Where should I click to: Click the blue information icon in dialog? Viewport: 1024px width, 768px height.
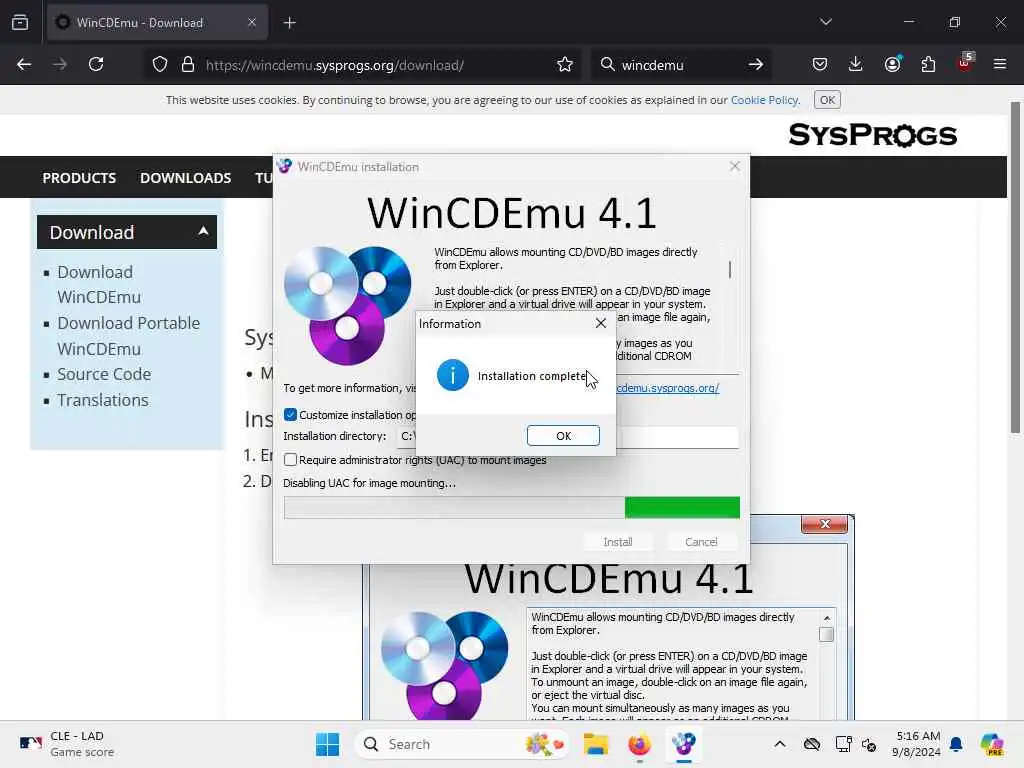(453, 376)
